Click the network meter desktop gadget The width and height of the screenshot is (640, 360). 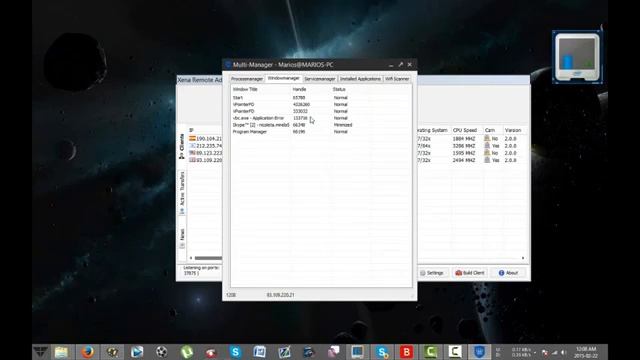point(577,57)
